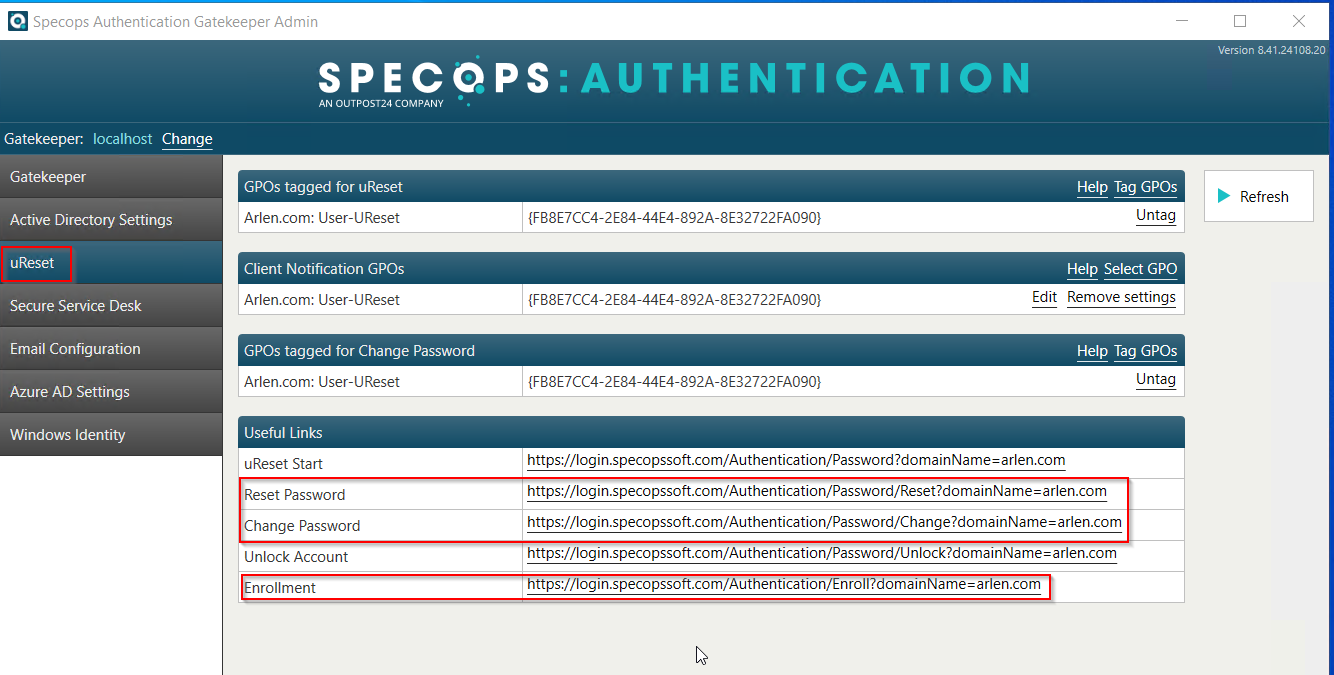Minimize the Gatekeeper Admin window

pyautogui.click(x=1183, y=21)
